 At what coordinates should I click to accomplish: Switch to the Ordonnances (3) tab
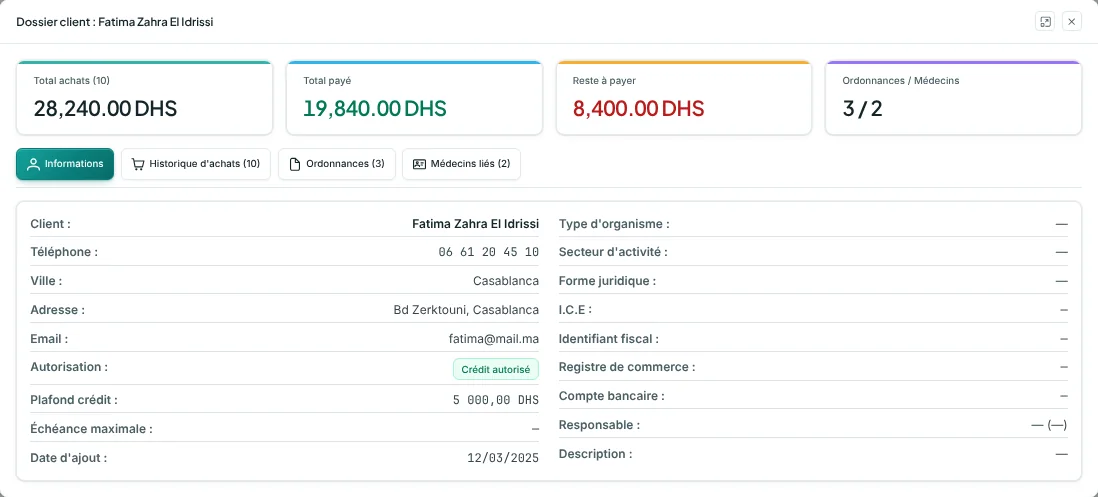pyautogui.click(x=337, y=164)
